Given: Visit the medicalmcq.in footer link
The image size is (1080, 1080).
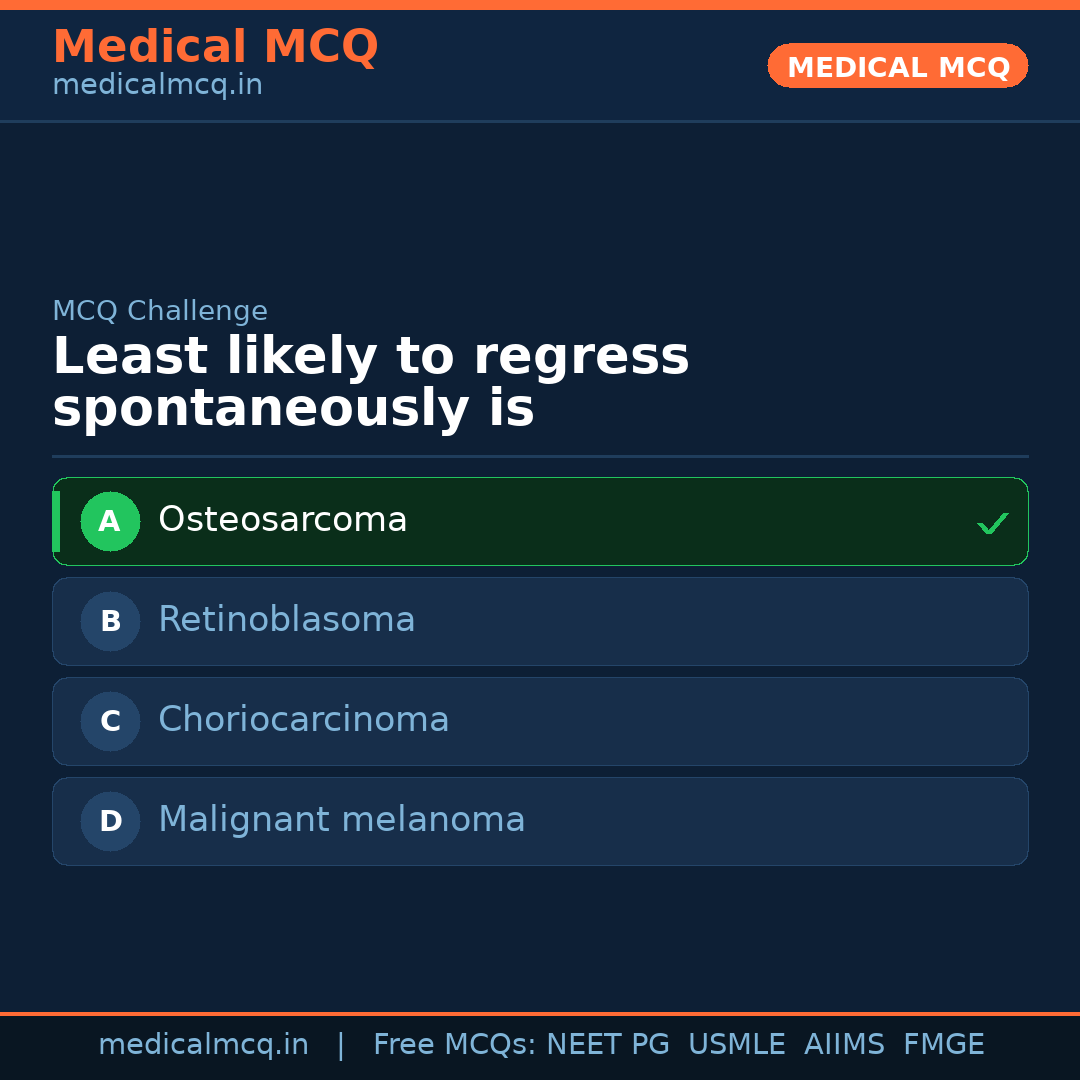Looking at the screenshot, I should point(203,1044).
